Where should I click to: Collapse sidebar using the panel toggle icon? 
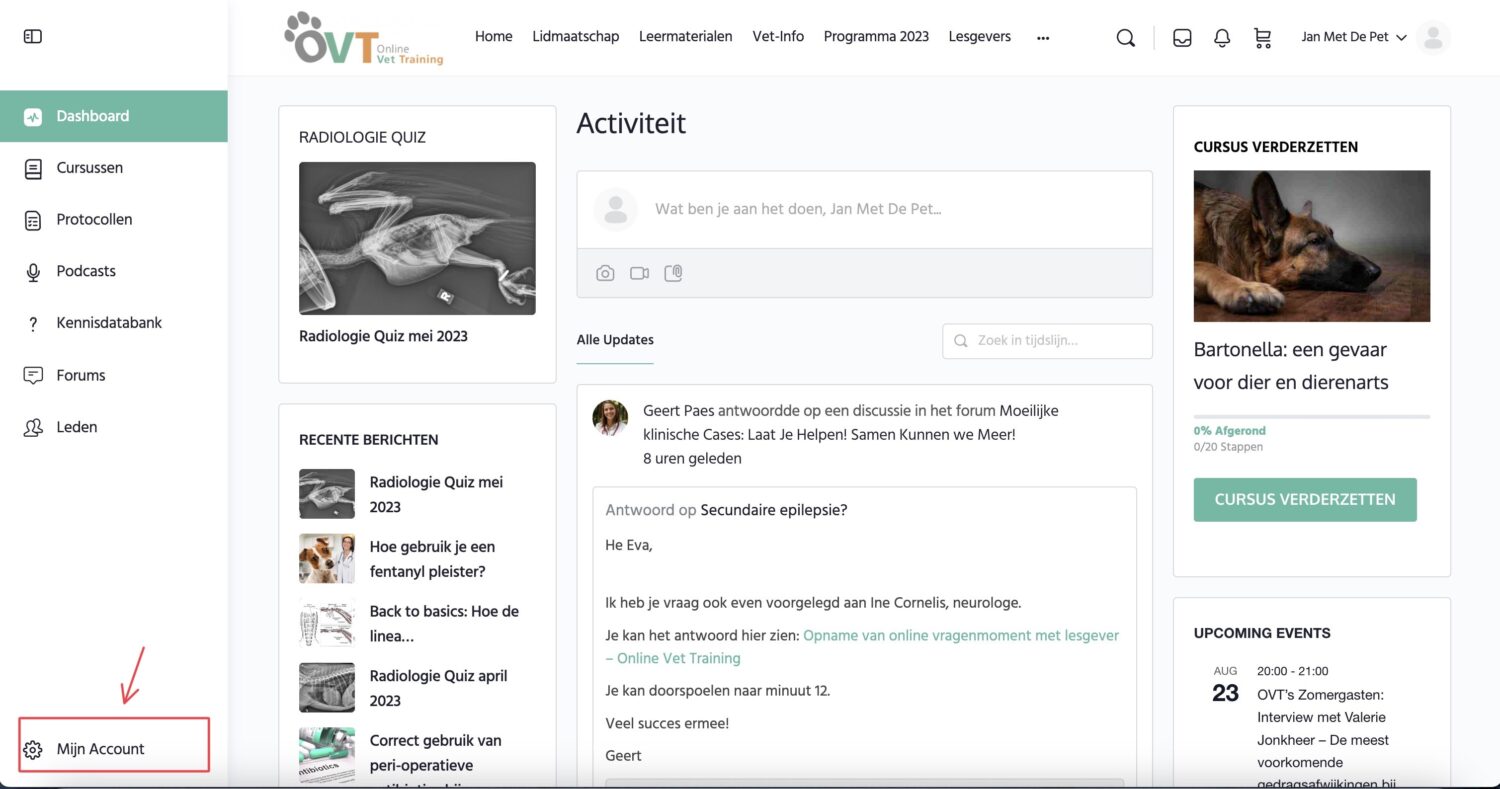[33, 37]
